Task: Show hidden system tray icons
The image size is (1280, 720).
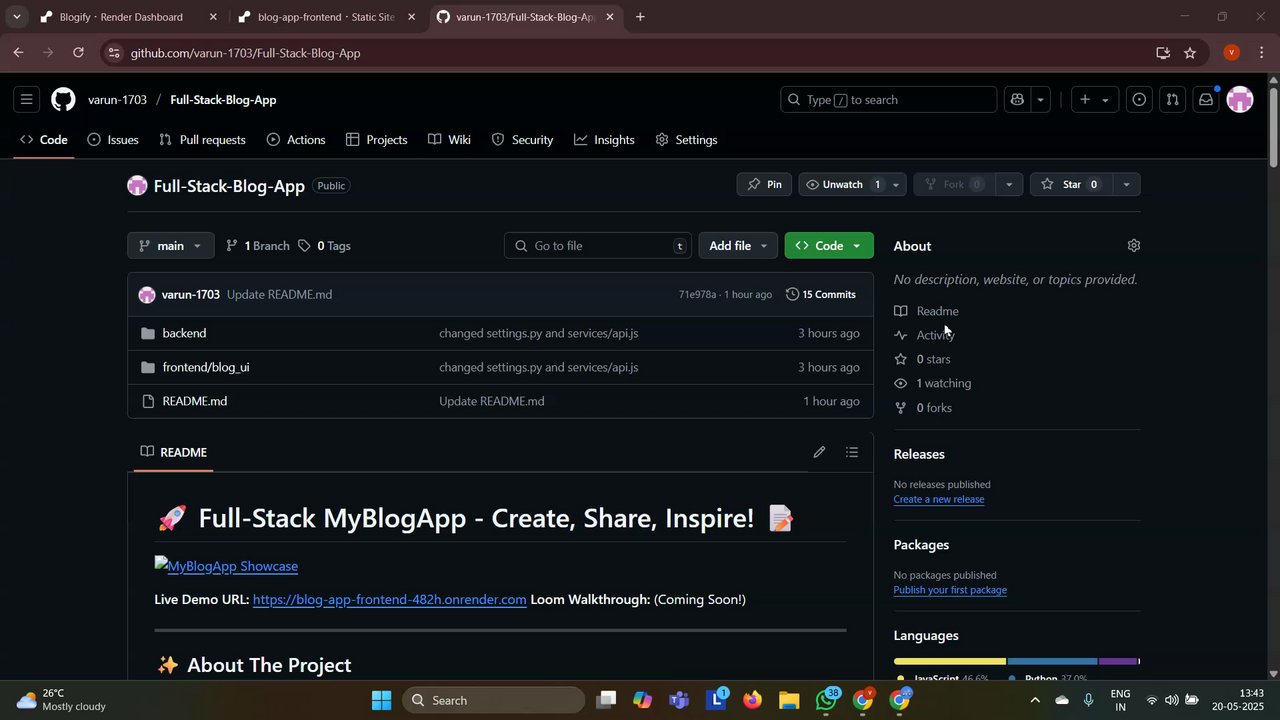Action: click(x=1035, y=701)
